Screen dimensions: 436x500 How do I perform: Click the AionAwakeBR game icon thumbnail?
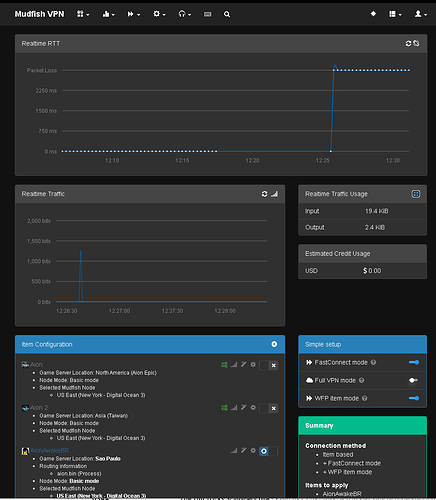[25, 451]
